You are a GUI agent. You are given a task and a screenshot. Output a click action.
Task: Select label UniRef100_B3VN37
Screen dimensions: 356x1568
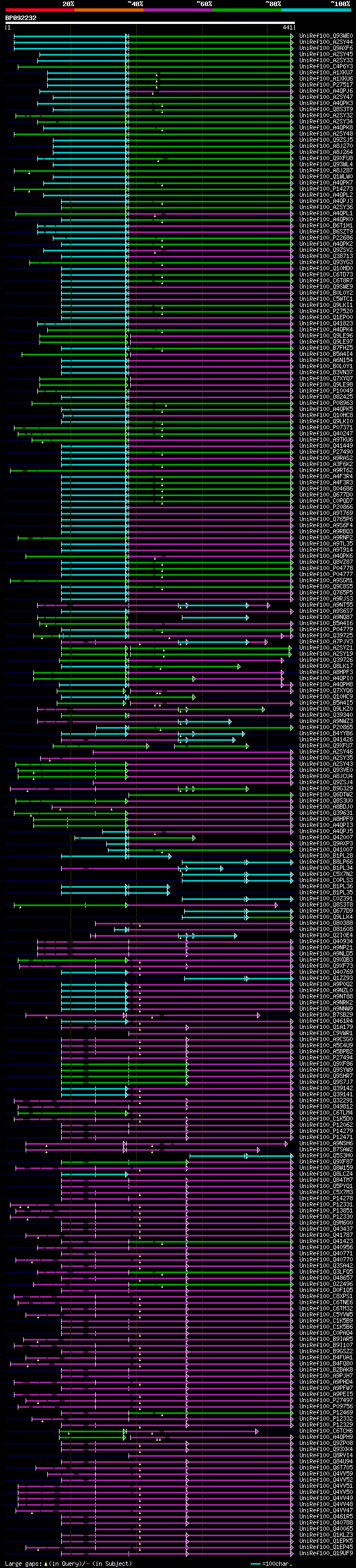click(x=325, y=373)
